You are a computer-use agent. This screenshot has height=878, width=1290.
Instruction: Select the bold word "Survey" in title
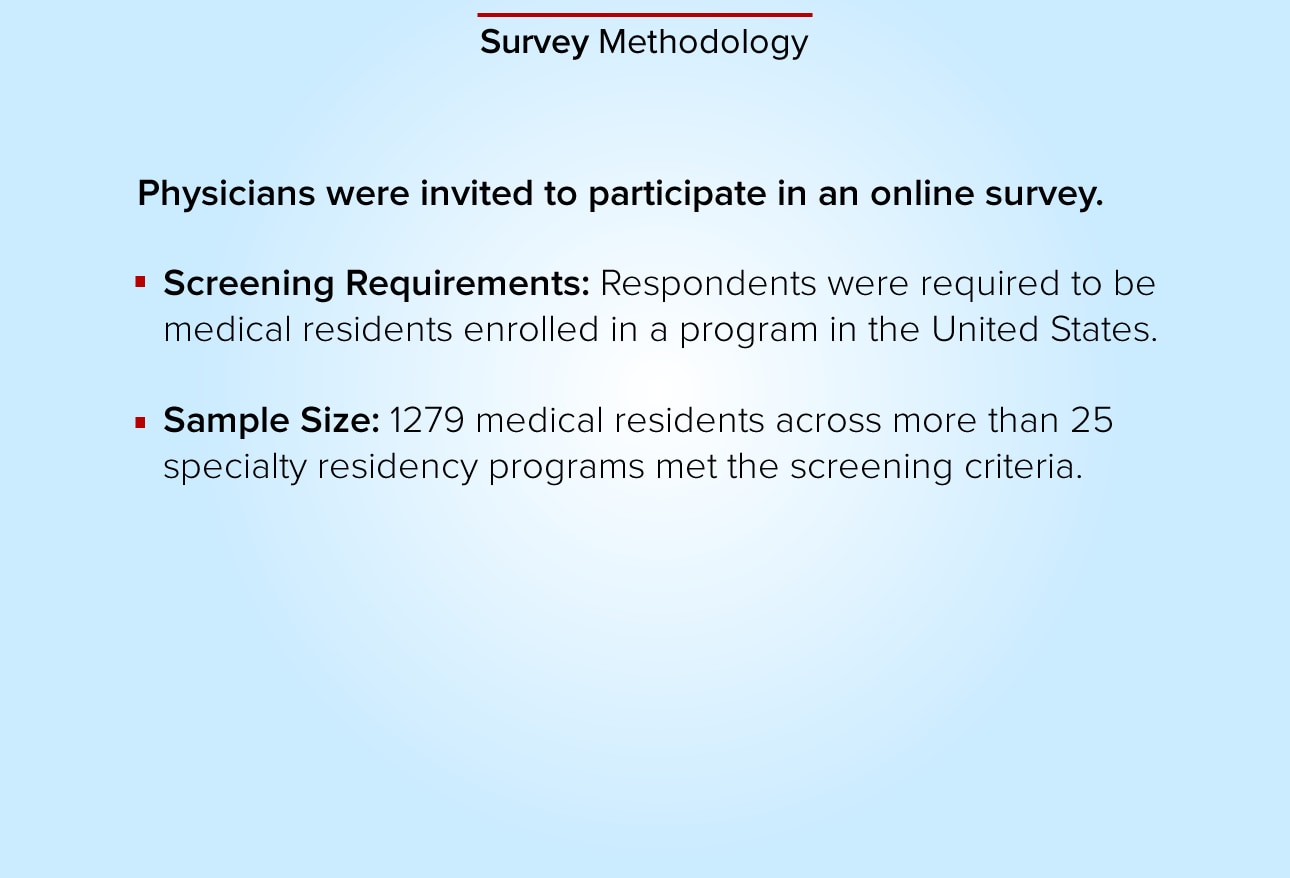pyautogui.click(x=534, y=42)
